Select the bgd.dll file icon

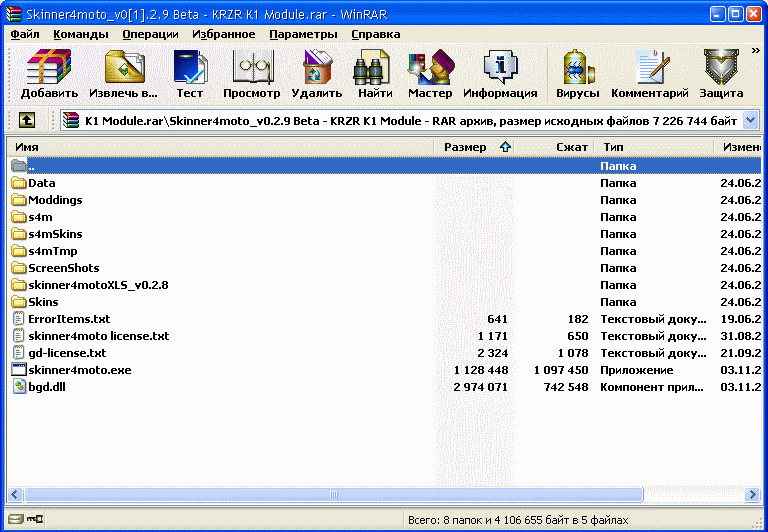pyautogui.click(x=19, y=387)
